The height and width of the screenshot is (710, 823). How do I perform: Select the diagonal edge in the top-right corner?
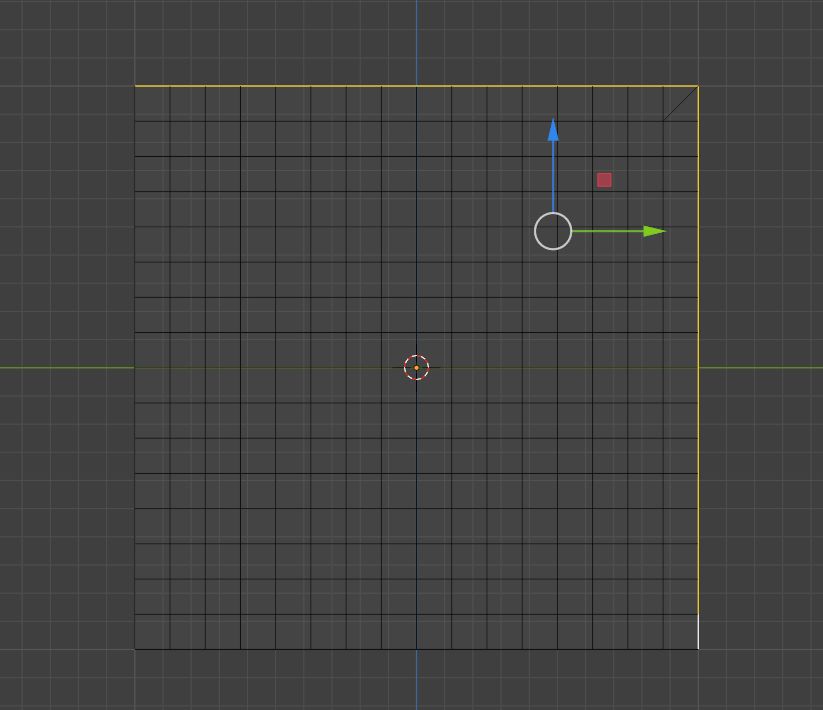tap(681, 103)
